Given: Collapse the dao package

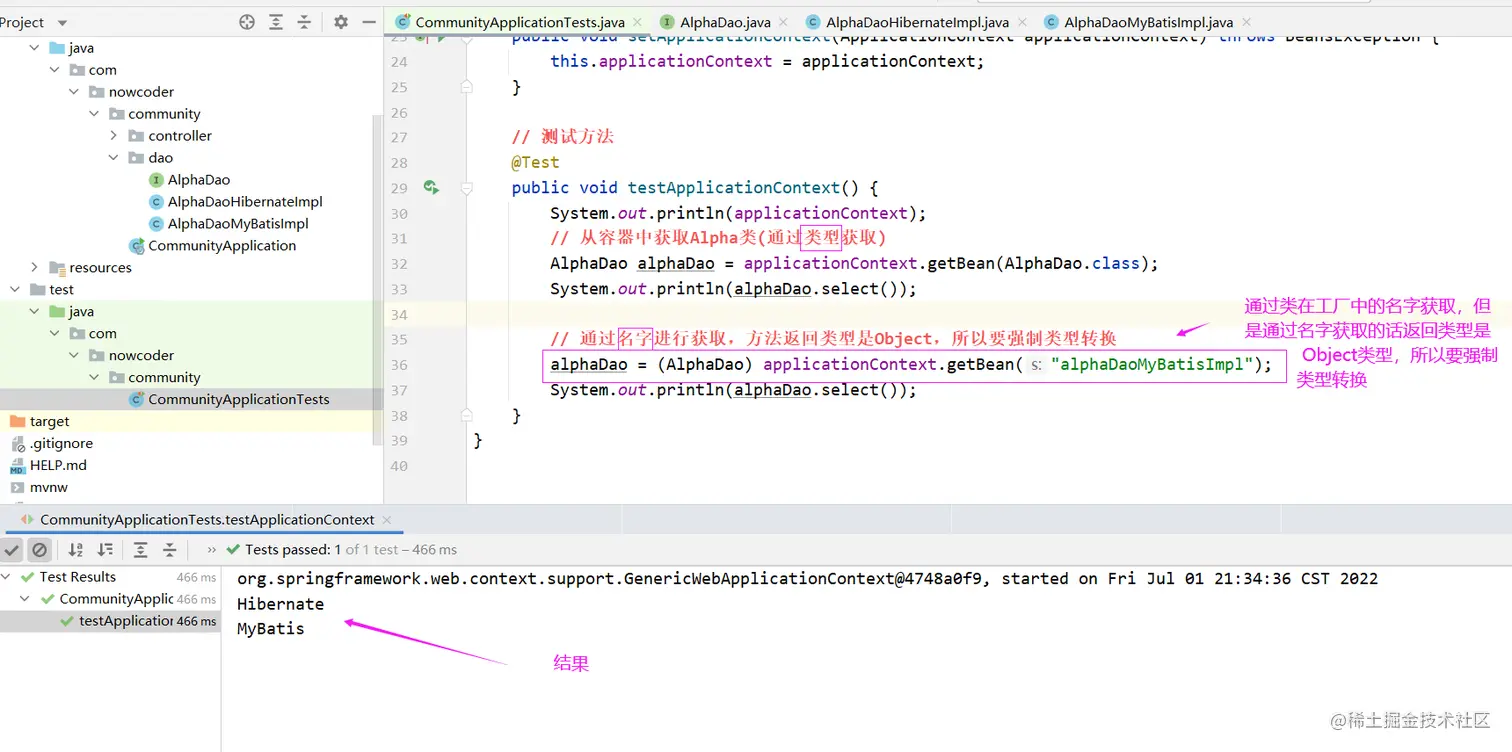Looking at the screenshot, I should click(114, 158).
